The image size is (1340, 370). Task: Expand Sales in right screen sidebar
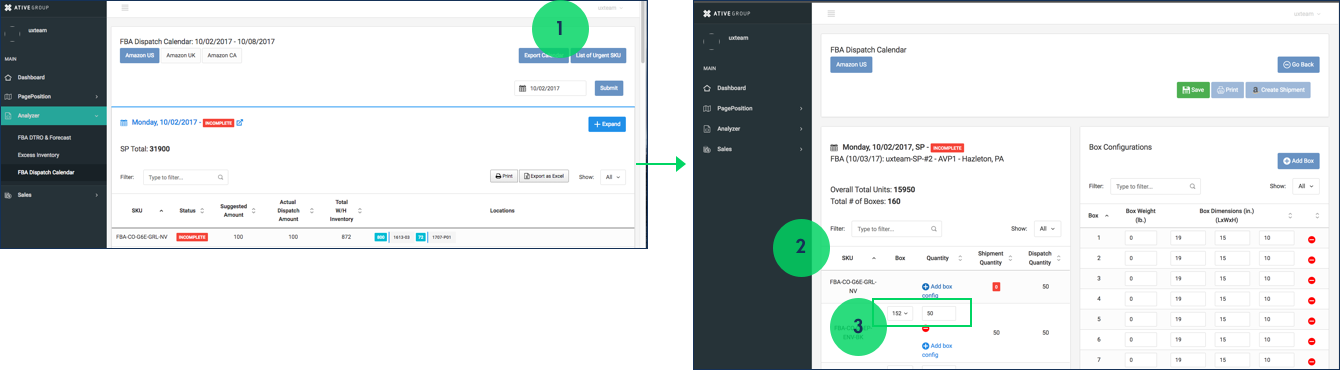pyautogui.click(x=752, y=148)
